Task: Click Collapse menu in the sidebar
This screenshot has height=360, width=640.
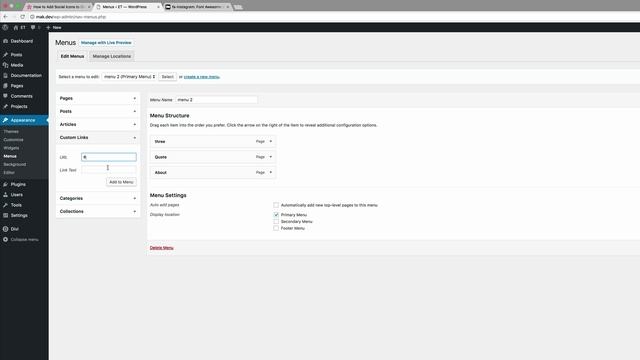Action: click(24, 240)
